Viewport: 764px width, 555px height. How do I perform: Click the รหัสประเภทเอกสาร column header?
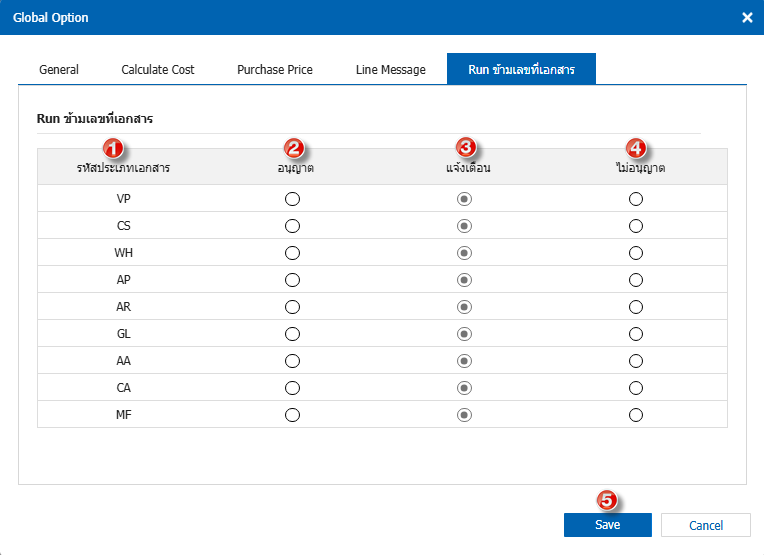[123, 168]
